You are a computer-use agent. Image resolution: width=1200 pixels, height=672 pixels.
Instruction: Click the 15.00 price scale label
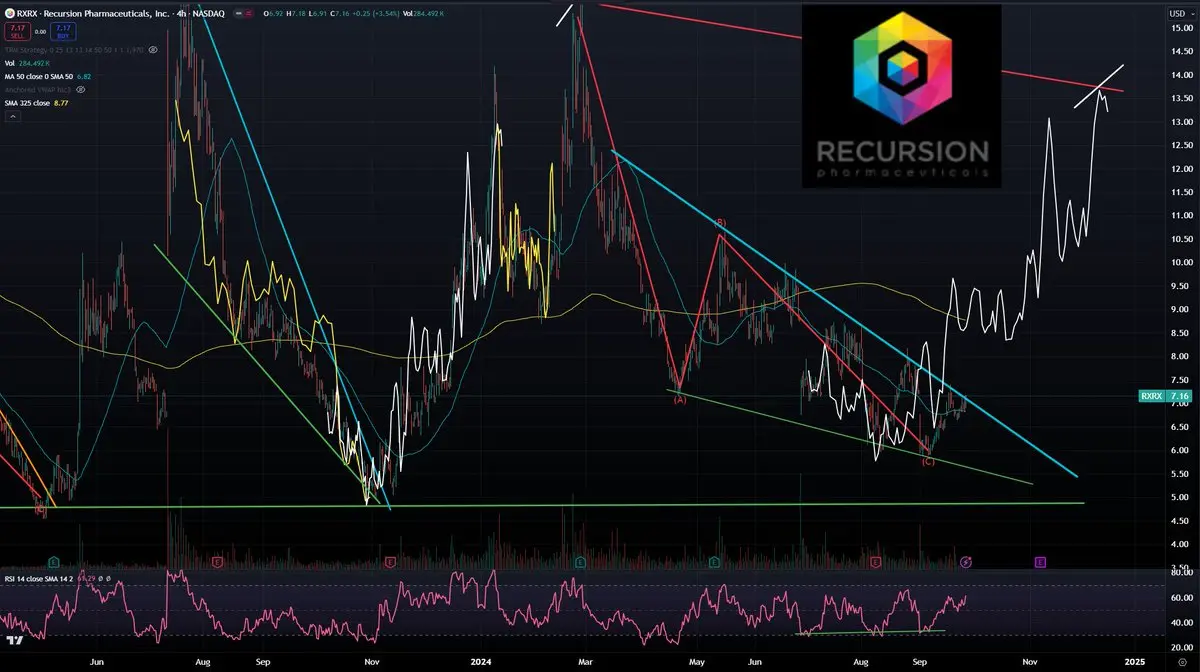pyautogui.click(x=1184, y=28)
